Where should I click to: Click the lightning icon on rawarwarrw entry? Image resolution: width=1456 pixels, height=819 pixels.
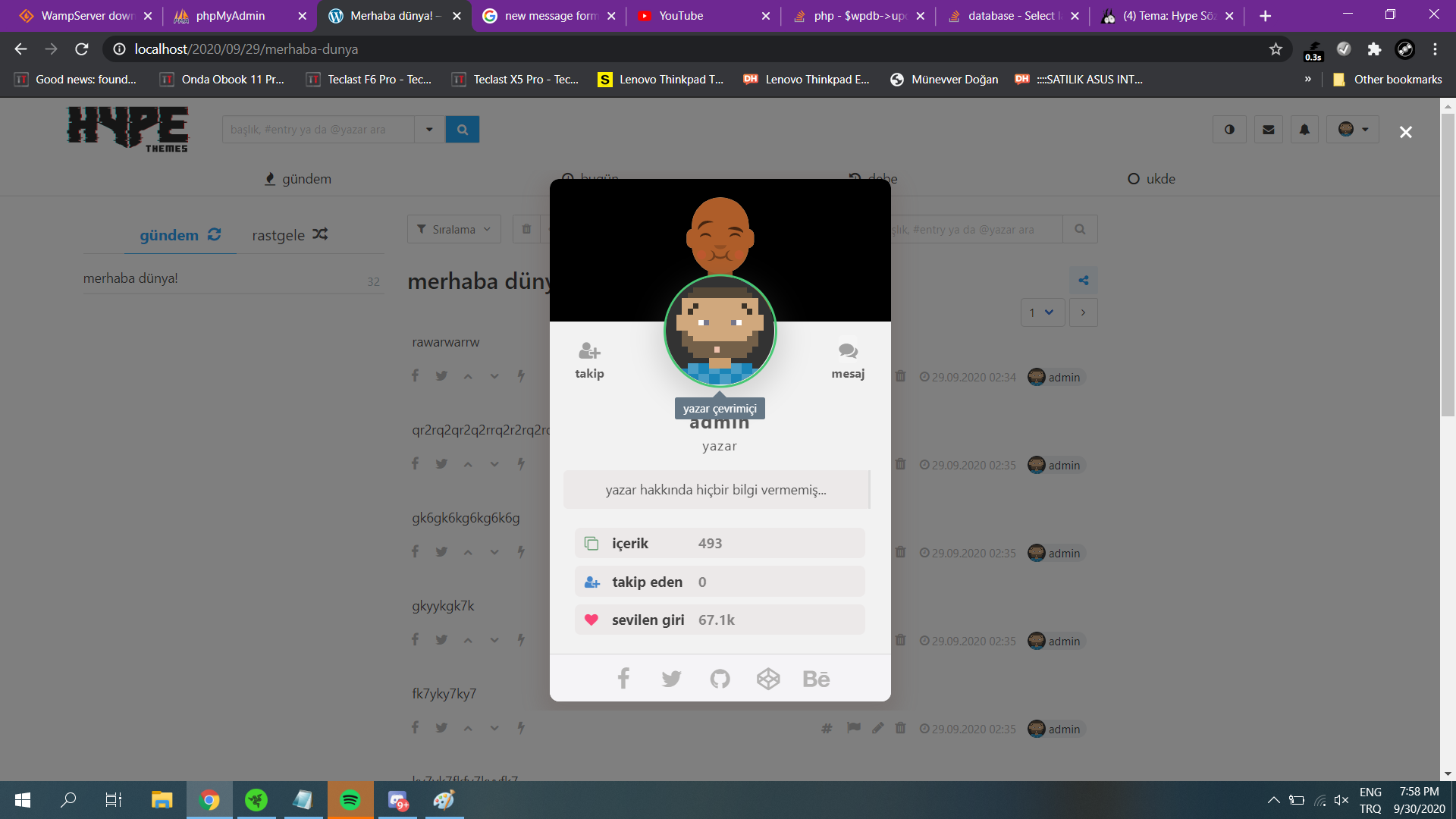(521, 376)
